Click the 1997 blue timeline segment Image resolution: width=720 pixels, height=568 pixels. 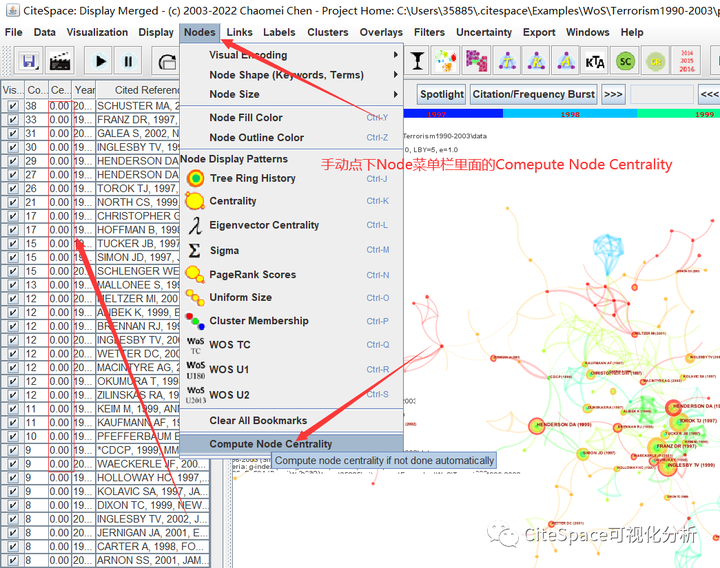(453, 114)
